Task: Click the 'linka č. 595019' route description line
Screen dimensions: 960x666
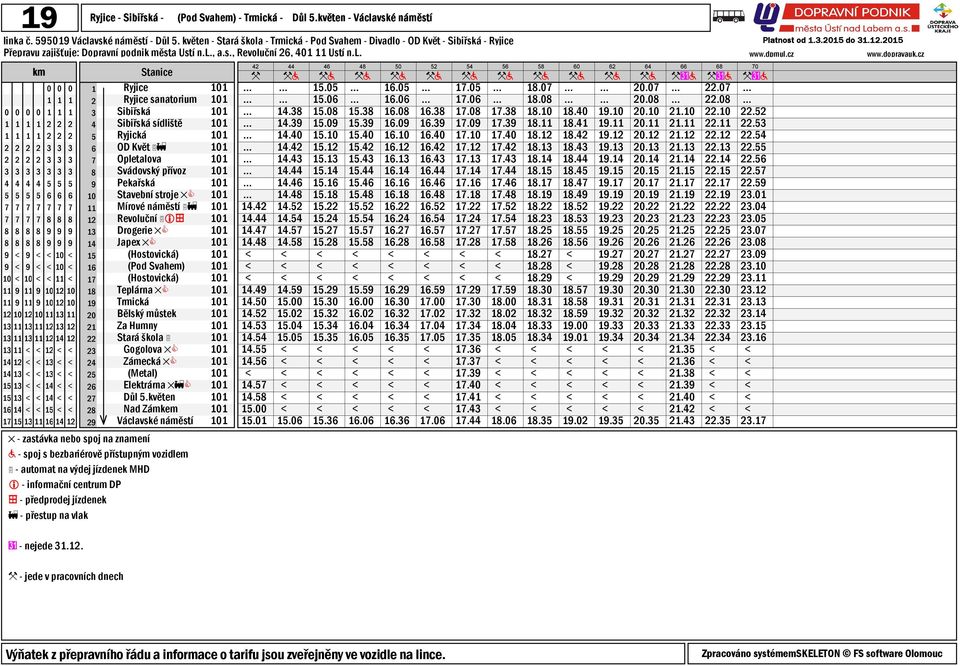Action: click(258, 41)
